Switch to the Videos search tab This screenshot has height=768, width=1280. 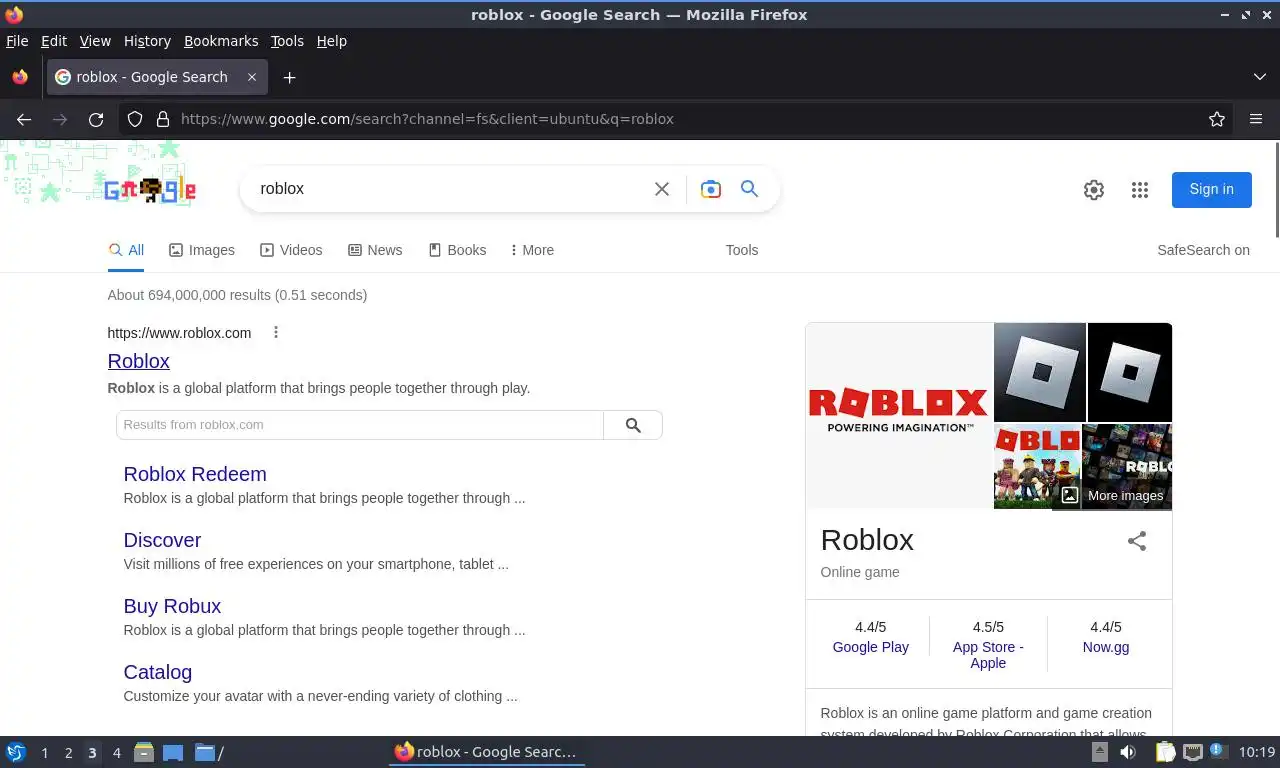coord(291,250)
